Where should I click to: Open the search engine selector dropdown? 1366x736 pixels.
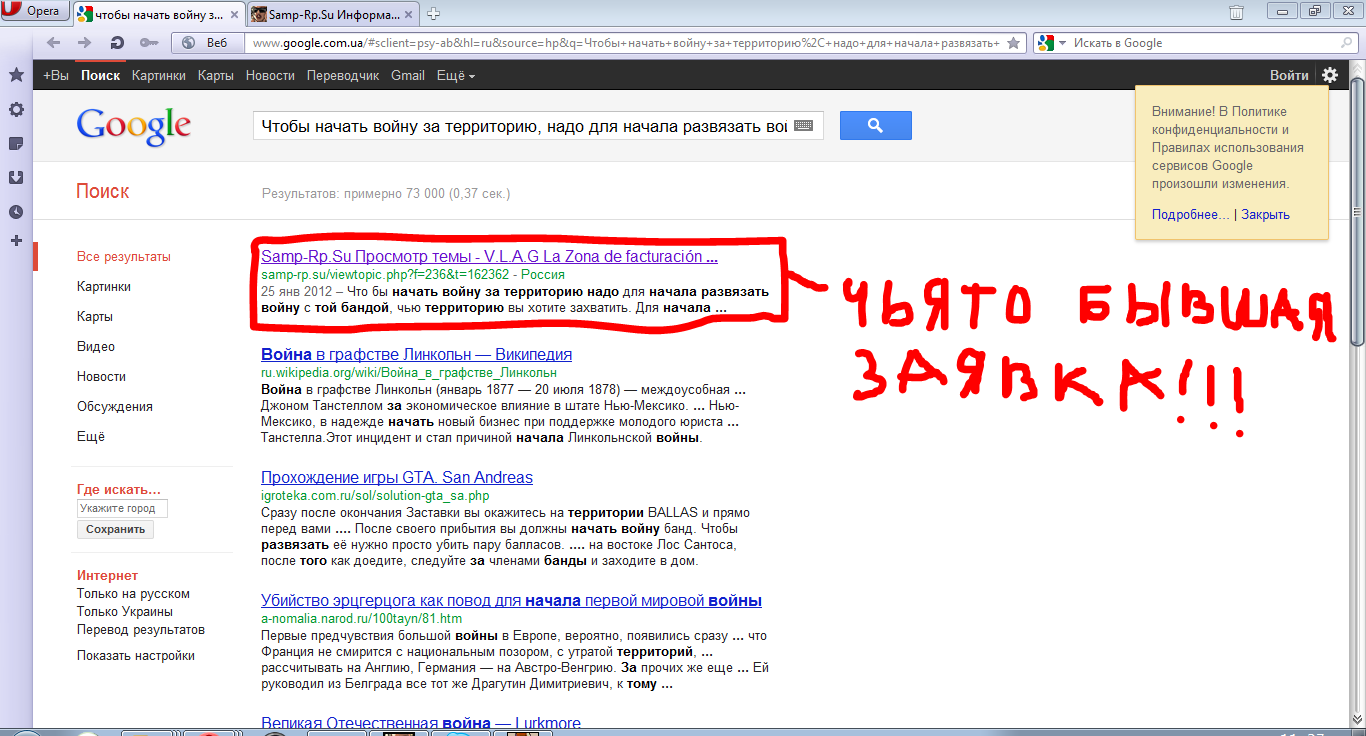tap(1049, 43)
